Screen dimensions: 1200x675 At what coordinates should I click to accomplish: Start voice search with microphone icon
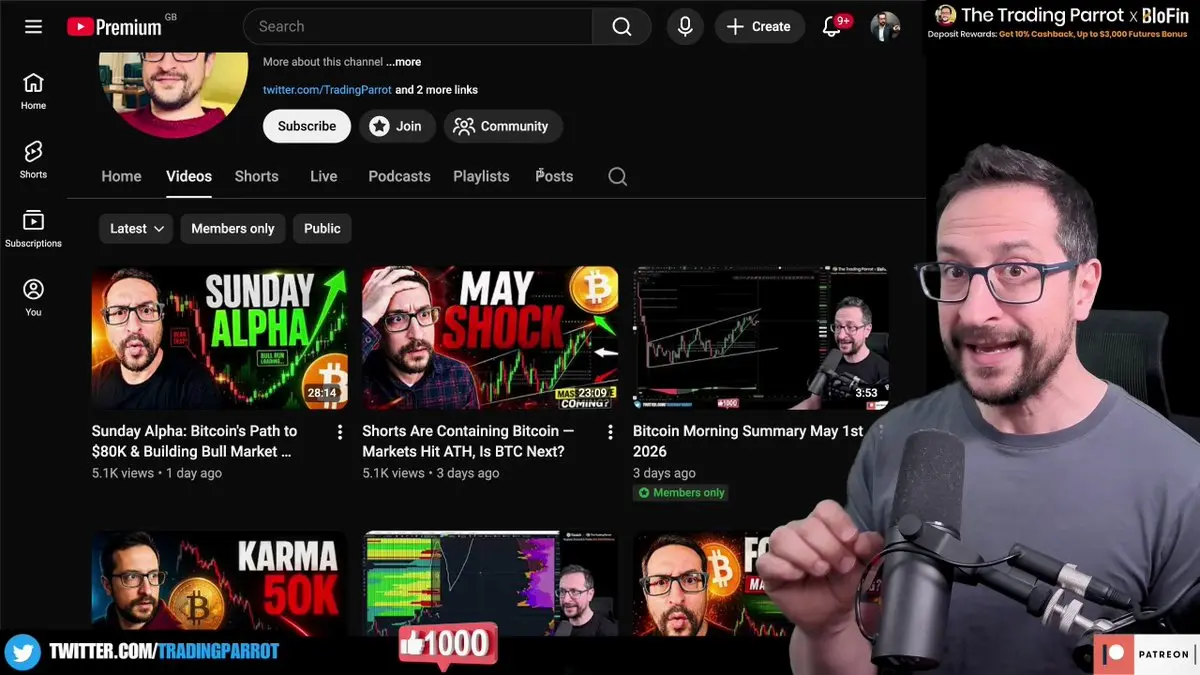[685, 27]
